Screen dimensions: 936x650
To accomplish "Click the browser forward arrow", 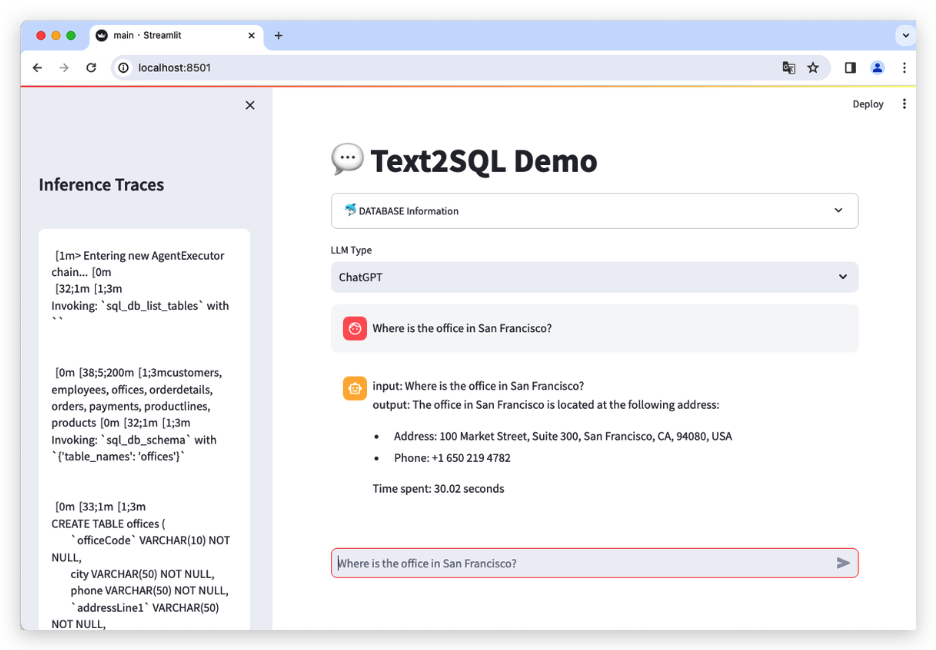I will click(64, 68).
